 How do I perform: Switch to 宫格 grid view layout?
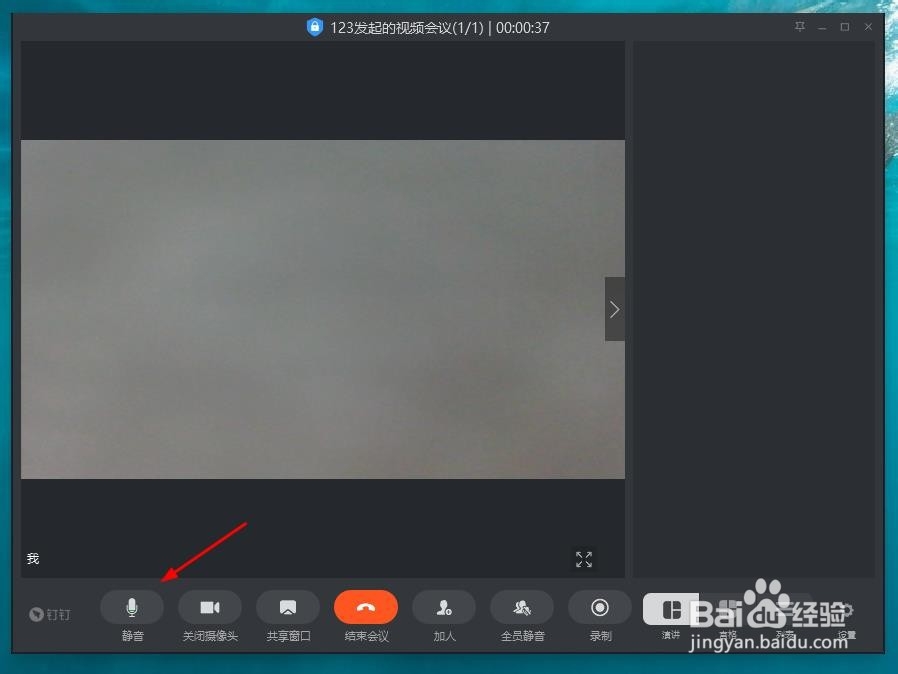pos(728,607)
